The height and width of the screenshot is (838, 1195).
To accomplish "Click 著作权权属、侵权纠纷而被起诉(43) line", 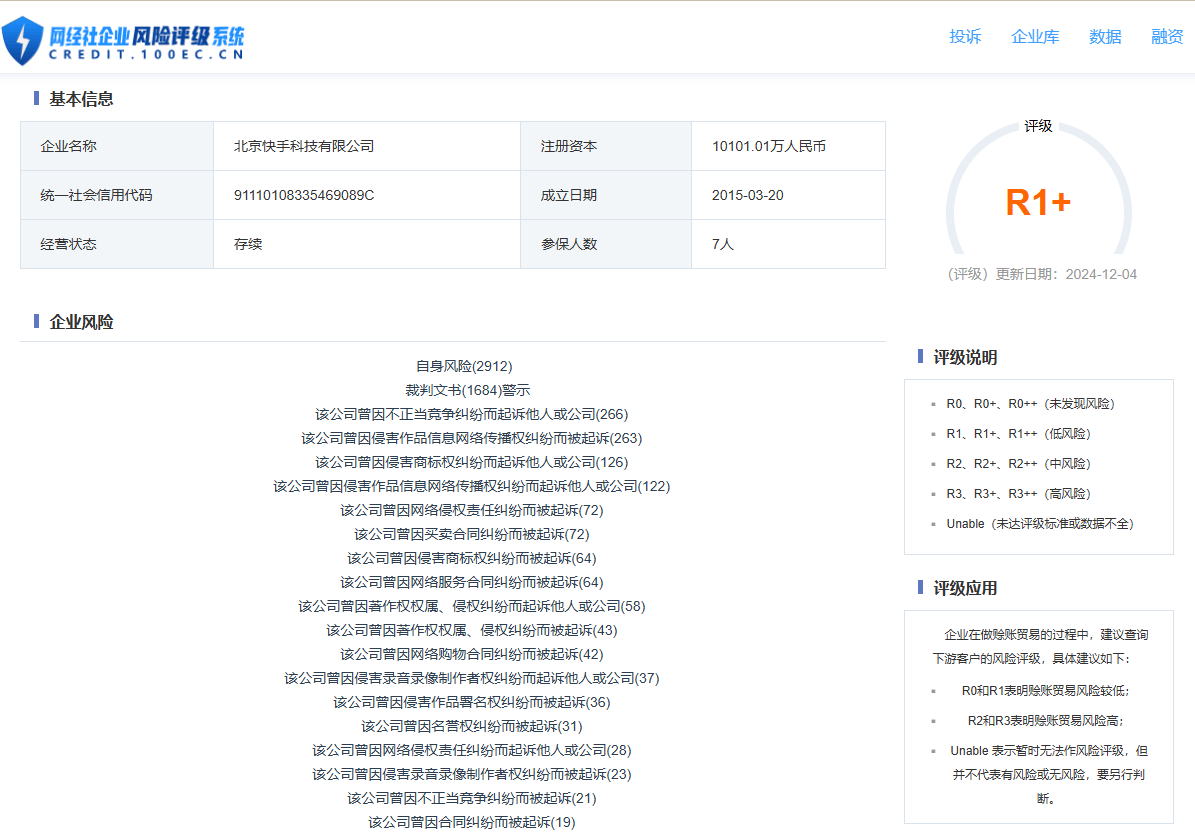I will (472, 630).
